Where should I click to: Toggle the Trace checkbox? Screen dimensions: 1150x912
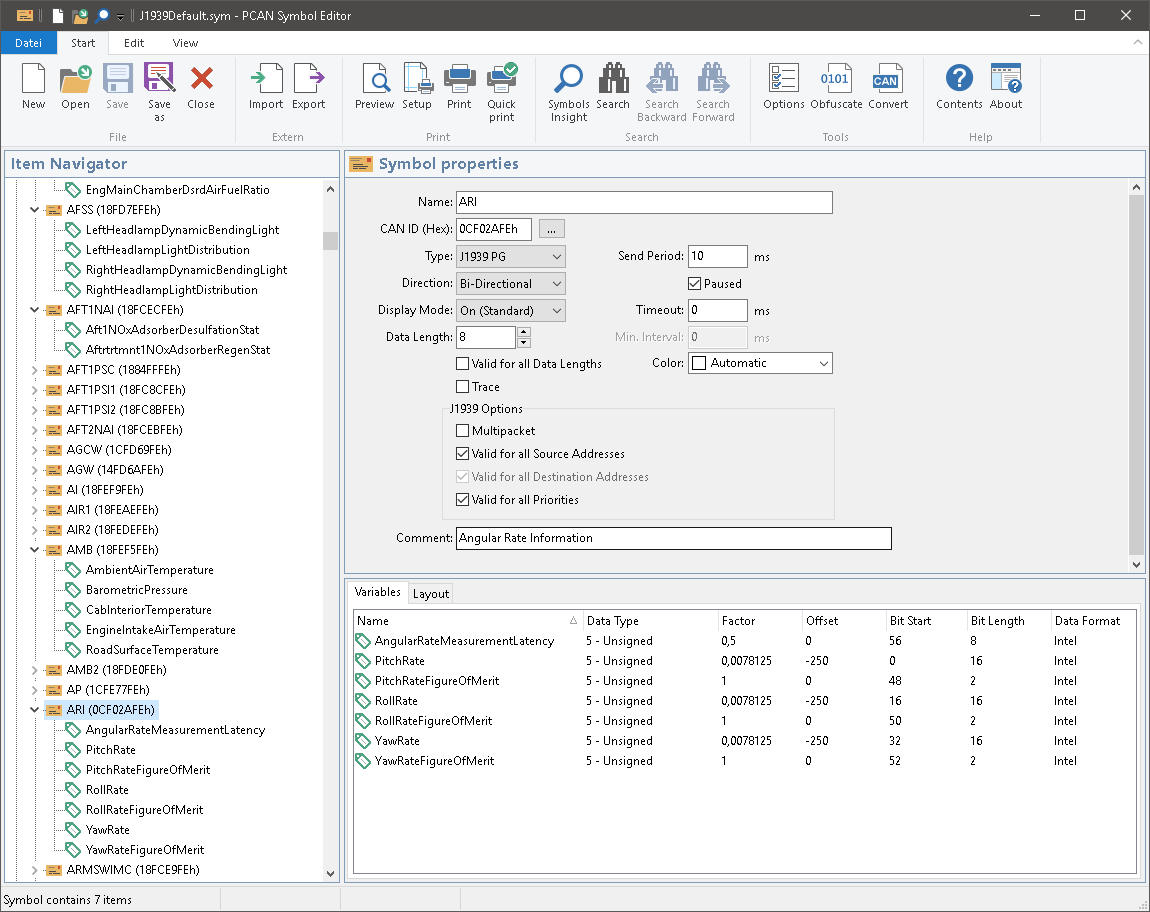pyautogui.click(x=463, y=387)
